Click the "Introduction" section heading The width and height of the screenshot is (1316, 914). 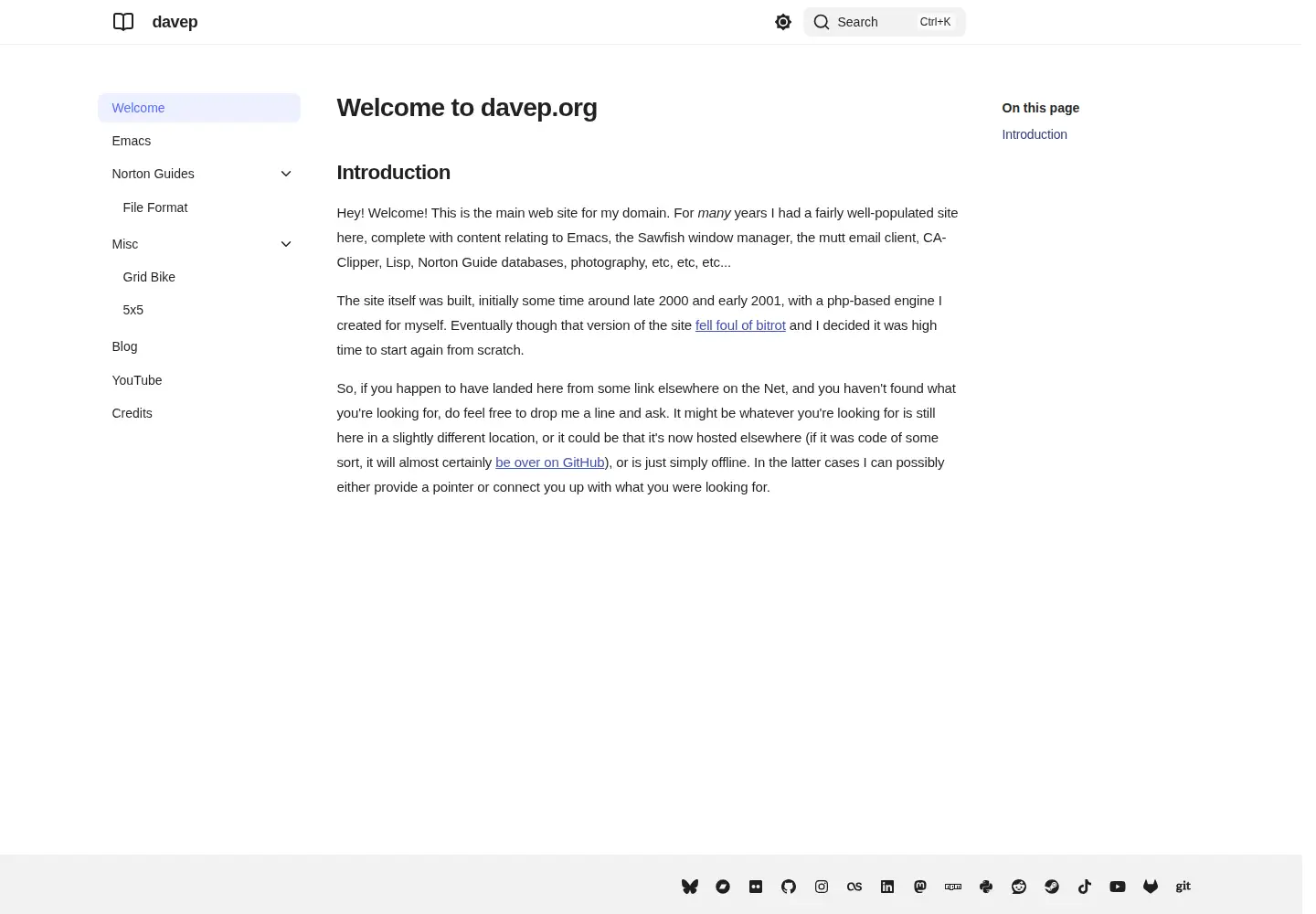click(x=394, y=173)
